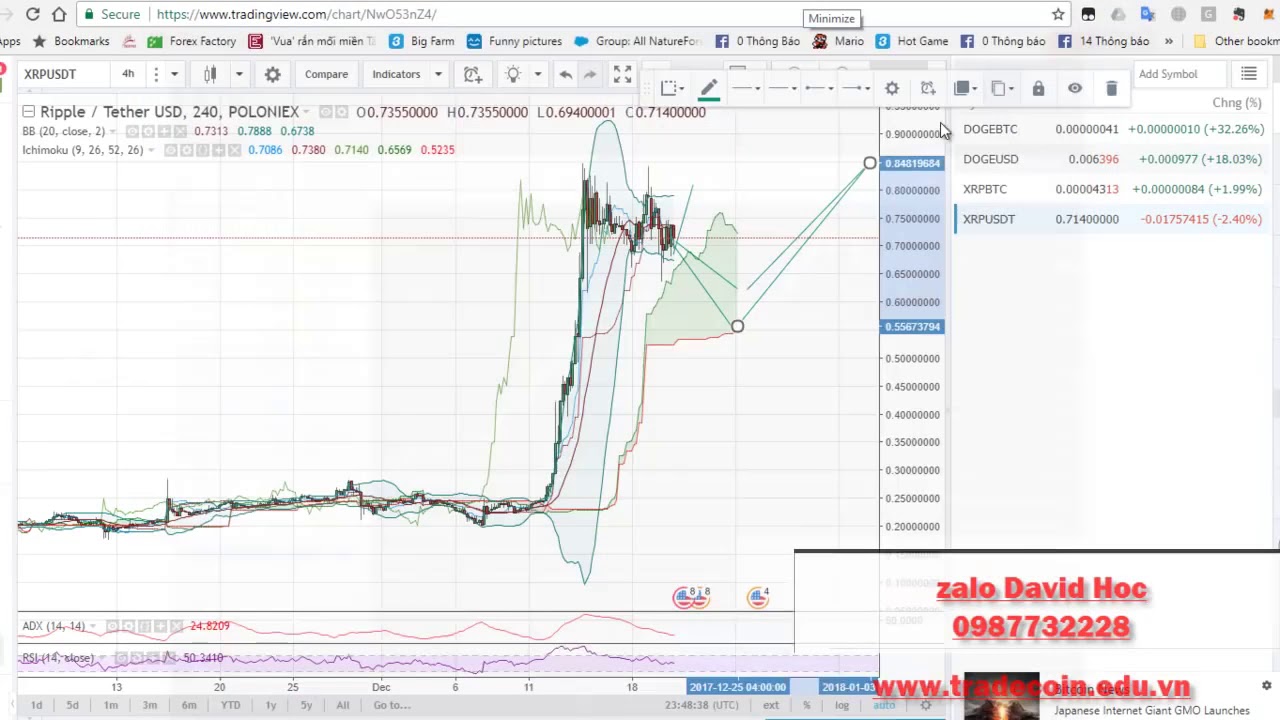Screen dimensions: 1280x720
Task: Collapse the Ripple / Tether USD legend
Action: [29, 112]
